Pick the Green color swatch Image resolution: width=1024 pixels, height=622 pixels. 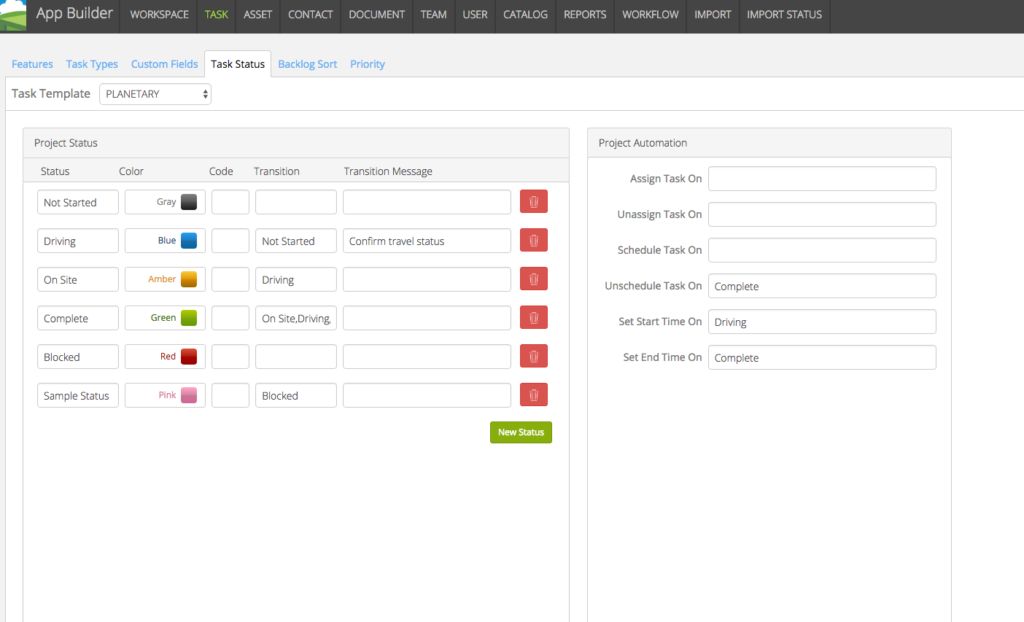189,318
